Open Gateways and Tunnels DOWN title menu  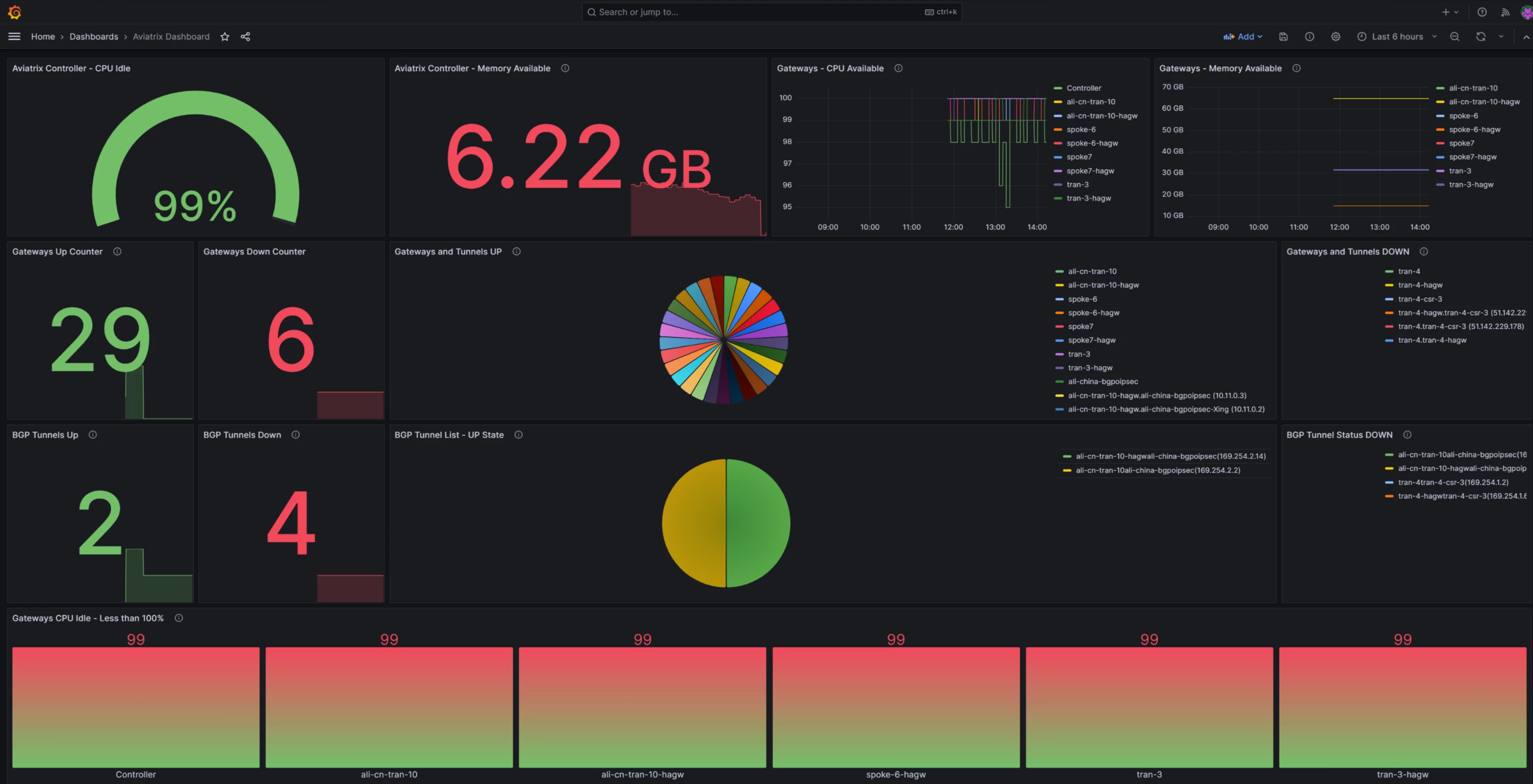[1347, 251]
